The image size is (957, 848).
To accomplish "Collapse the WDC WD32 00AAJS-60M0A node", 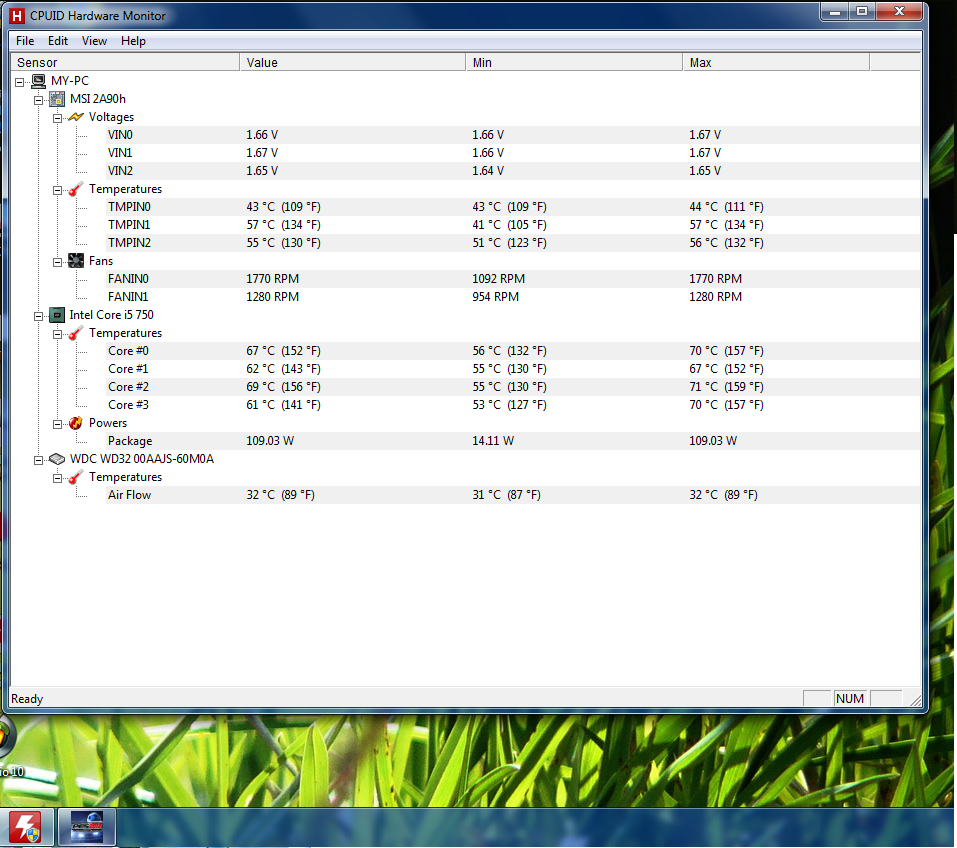I will click(x=38, y=460).
